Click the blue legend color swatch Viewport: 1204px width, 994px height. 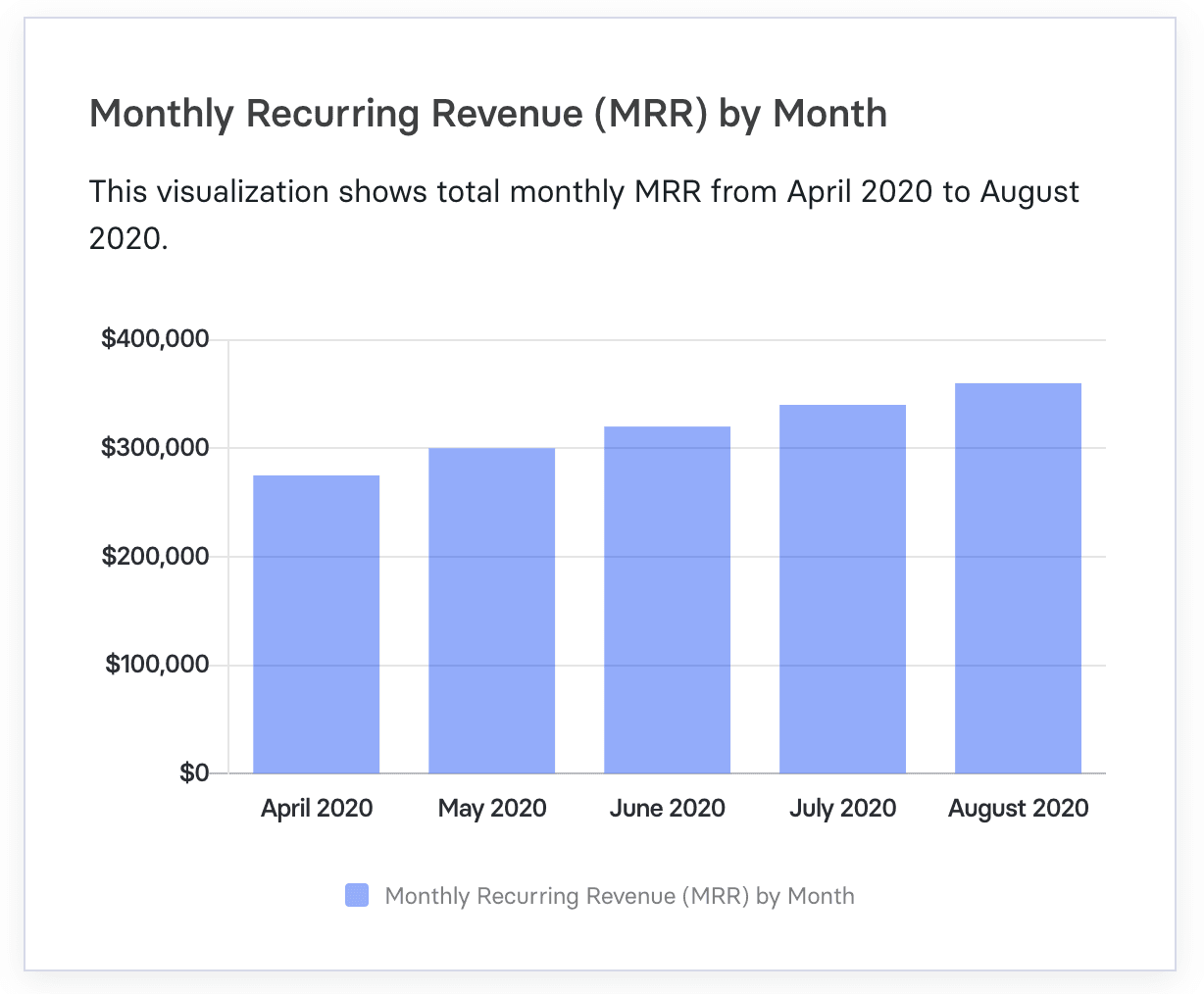(x=357, y=895)
